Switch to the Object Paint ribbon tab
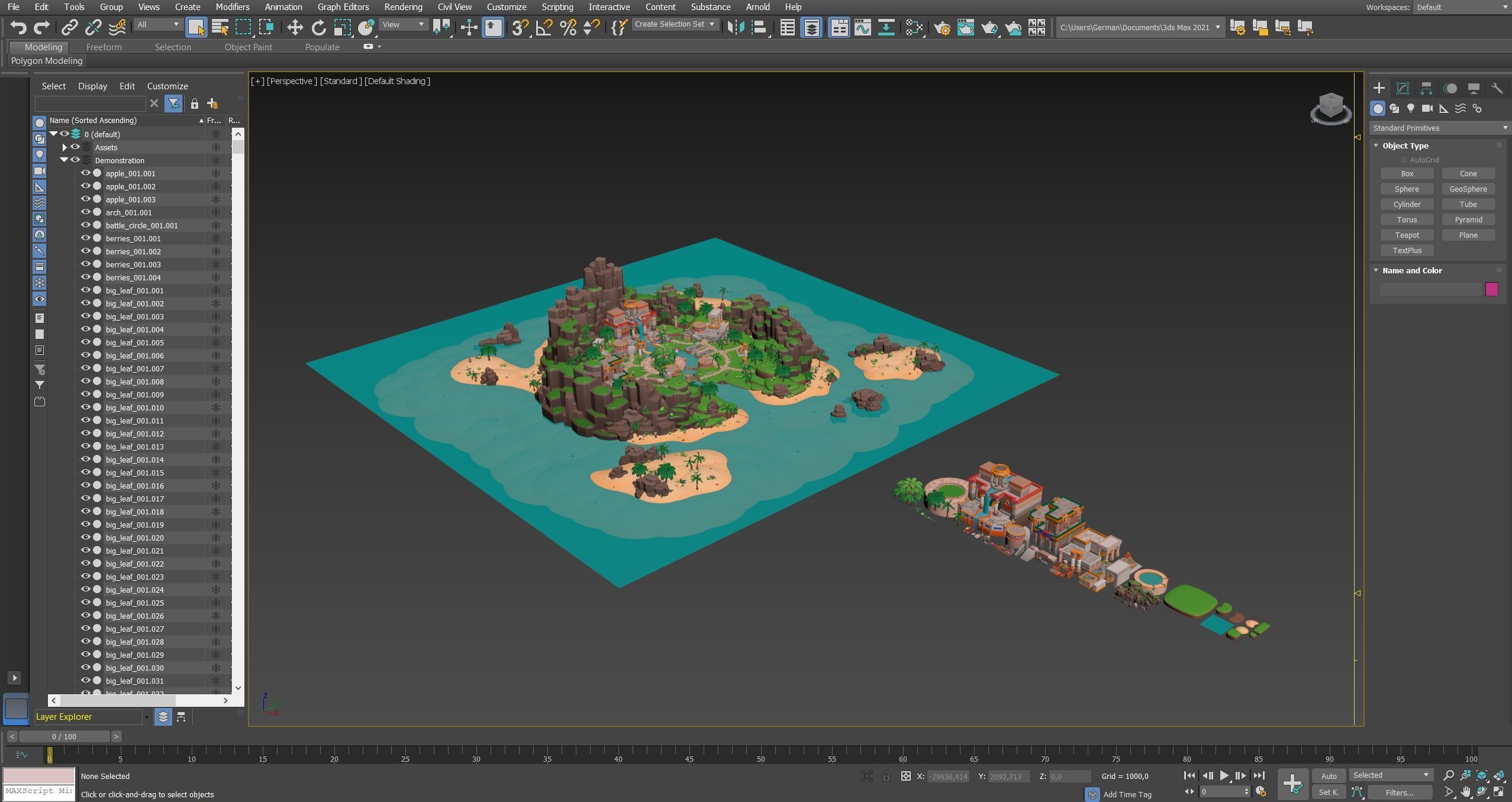The image size is (1512, 802). (249, 47)
